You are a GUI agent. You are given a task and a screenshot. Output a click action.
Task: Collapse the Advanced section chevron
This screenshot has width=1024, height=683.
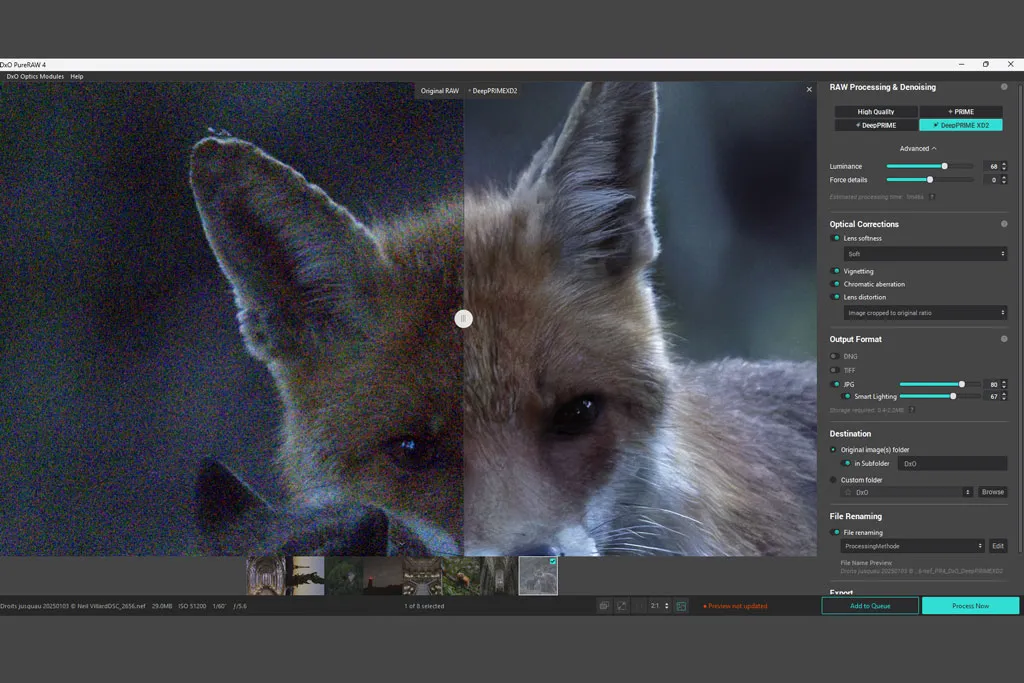coord(935,148)
